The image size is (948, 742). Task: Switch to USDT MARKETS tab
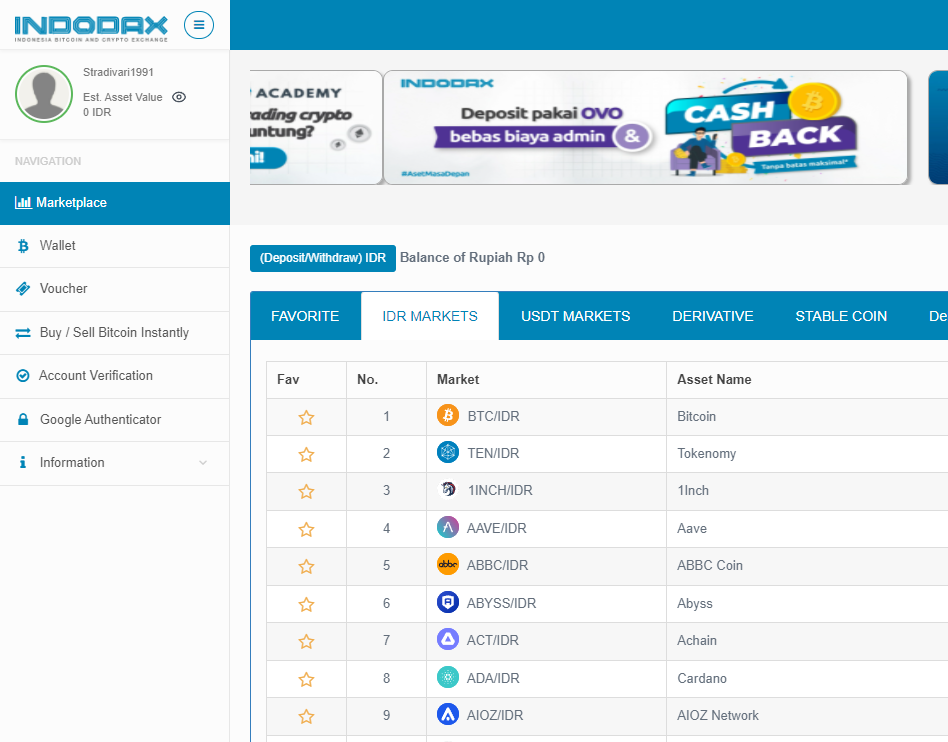(x=576, y=316)
